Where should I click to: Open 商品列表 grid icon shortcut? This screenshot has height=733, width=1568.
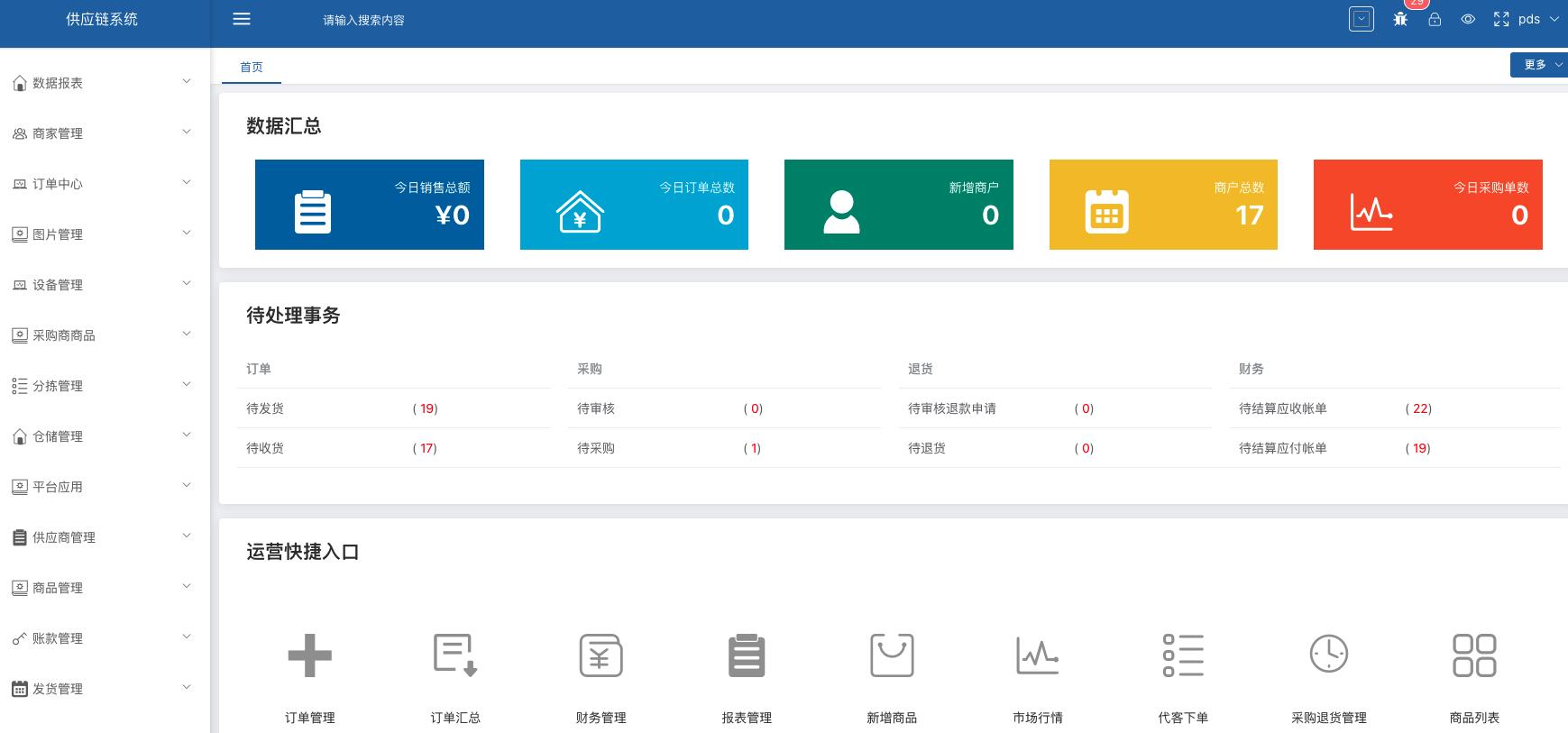coord(1474,655)
